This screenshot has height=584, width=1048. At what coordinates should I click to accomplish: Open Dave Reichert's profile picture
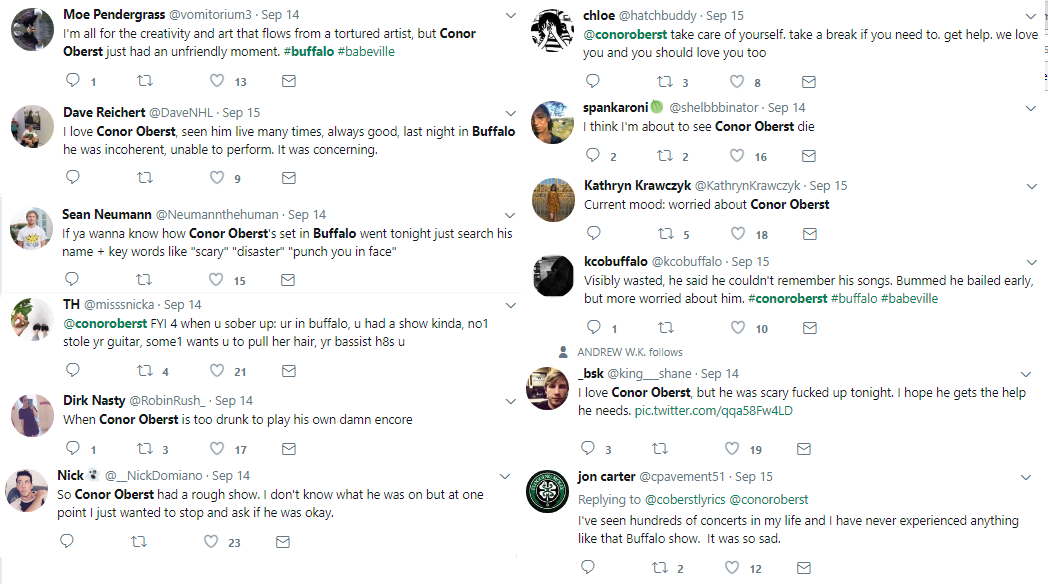tap(32, 127)
